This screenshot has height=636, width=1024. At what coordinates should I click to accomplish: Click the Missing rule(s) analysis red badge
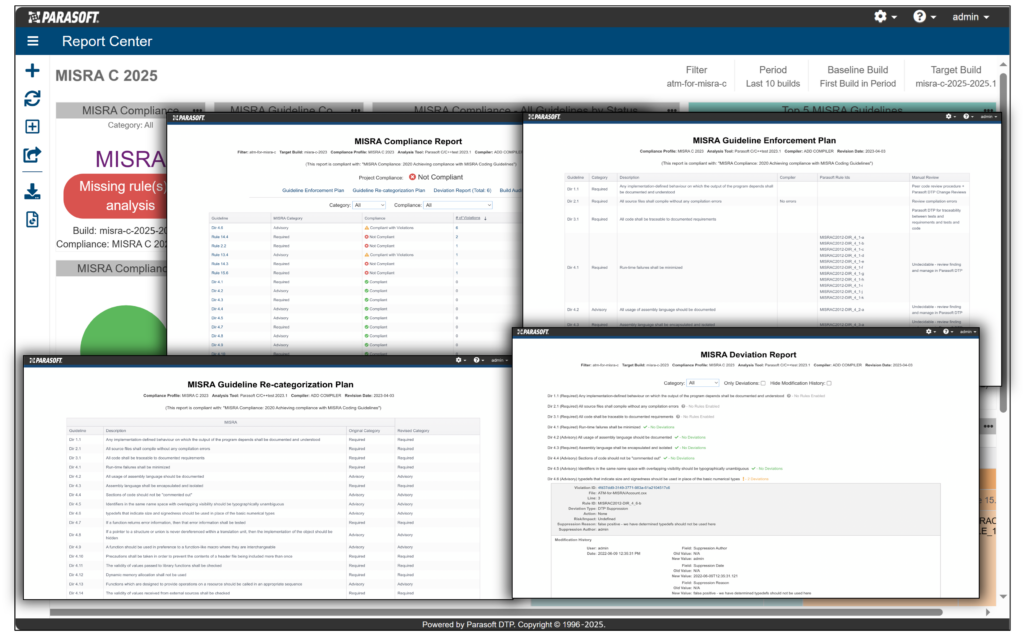coord(116,196)
